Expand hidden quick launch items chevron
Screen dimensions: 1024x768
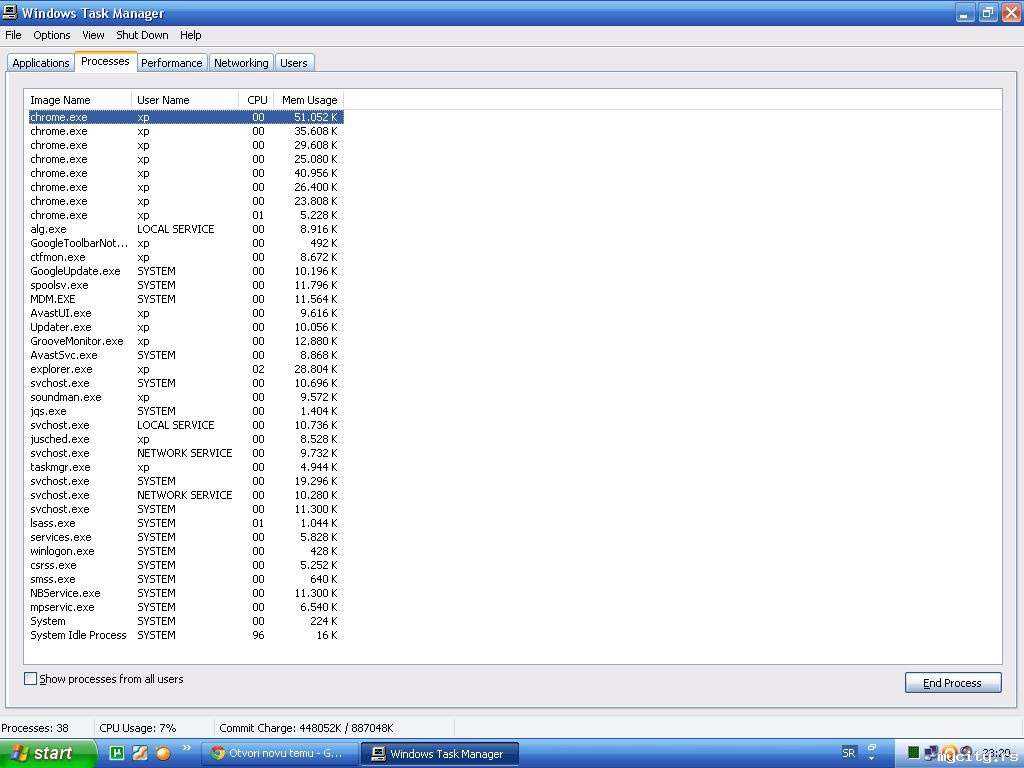click(x=187, y=748)
